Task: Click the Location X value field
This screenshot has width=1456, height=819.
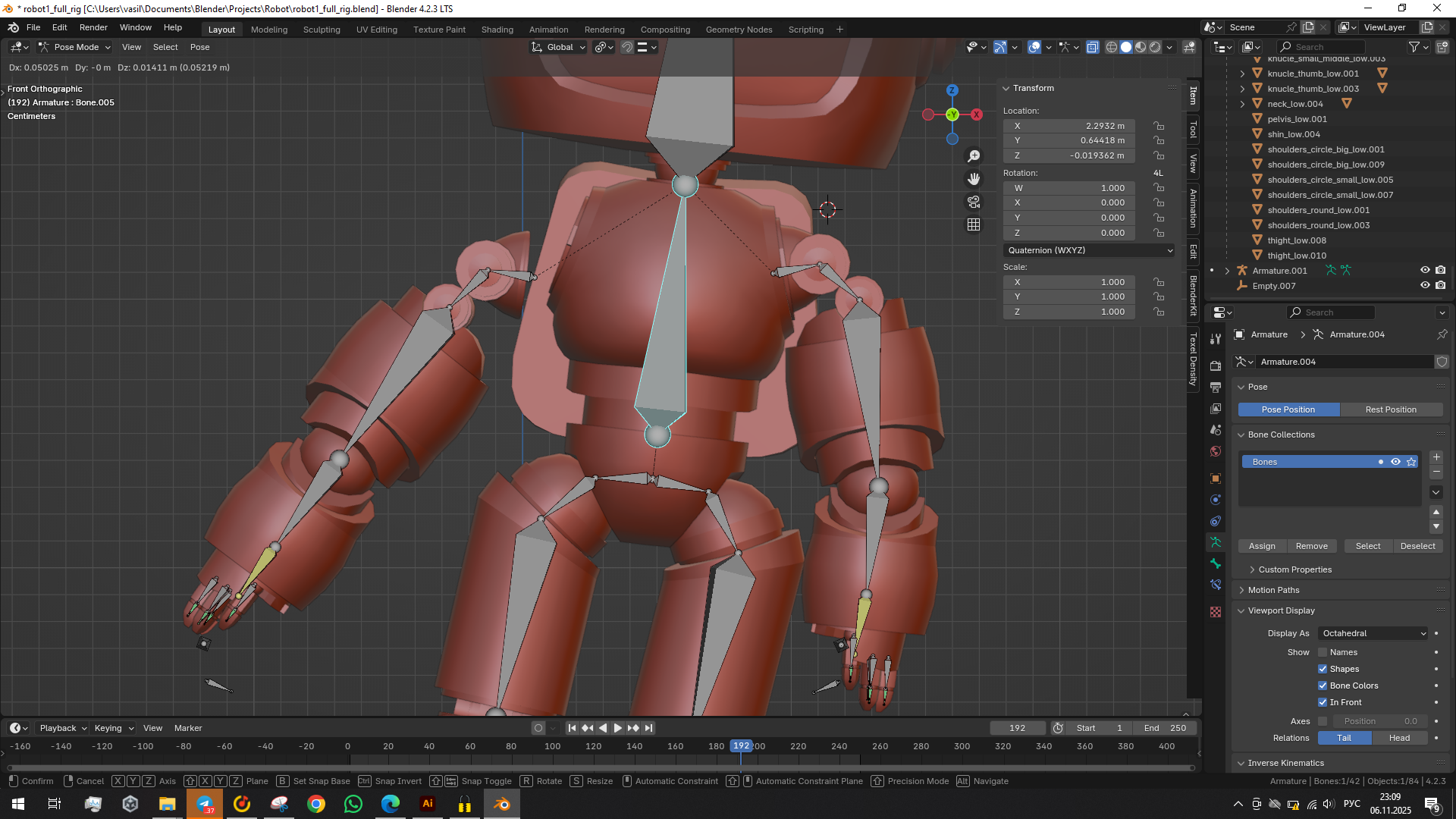Action: pos(1068,126)
